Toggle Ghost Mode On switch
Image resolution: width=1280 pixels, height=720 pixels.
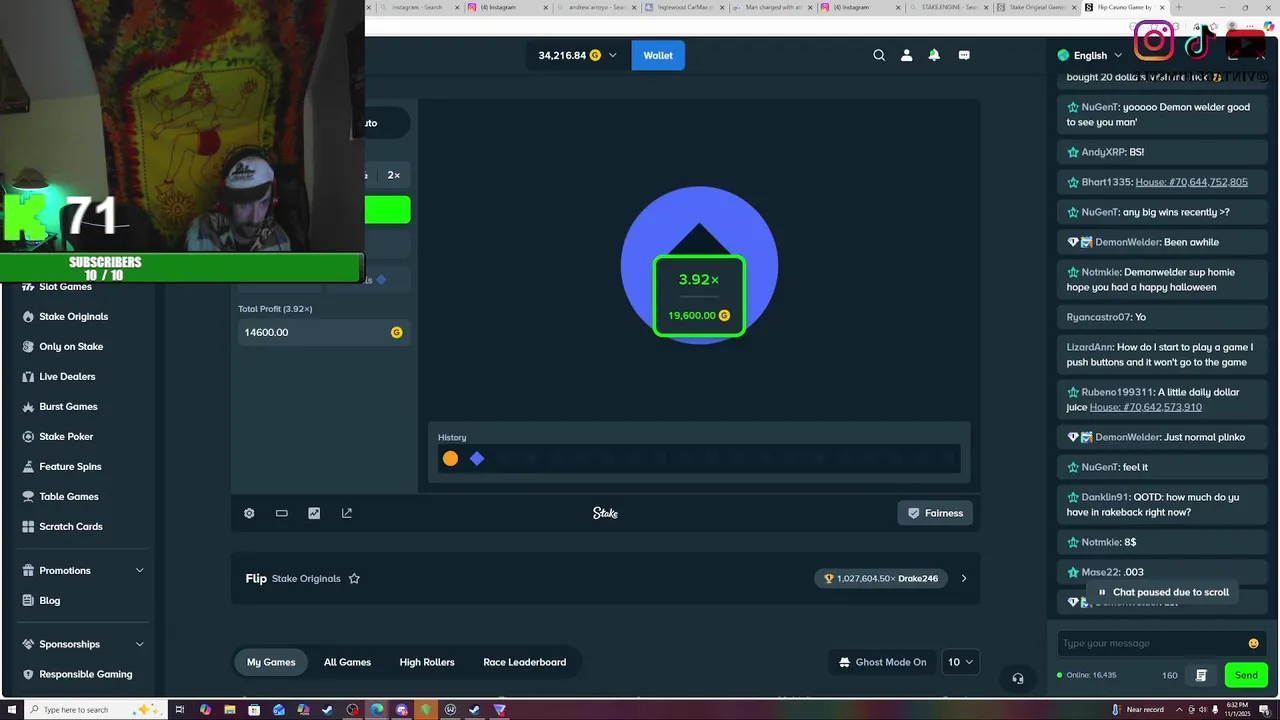[x=882, y=662]
